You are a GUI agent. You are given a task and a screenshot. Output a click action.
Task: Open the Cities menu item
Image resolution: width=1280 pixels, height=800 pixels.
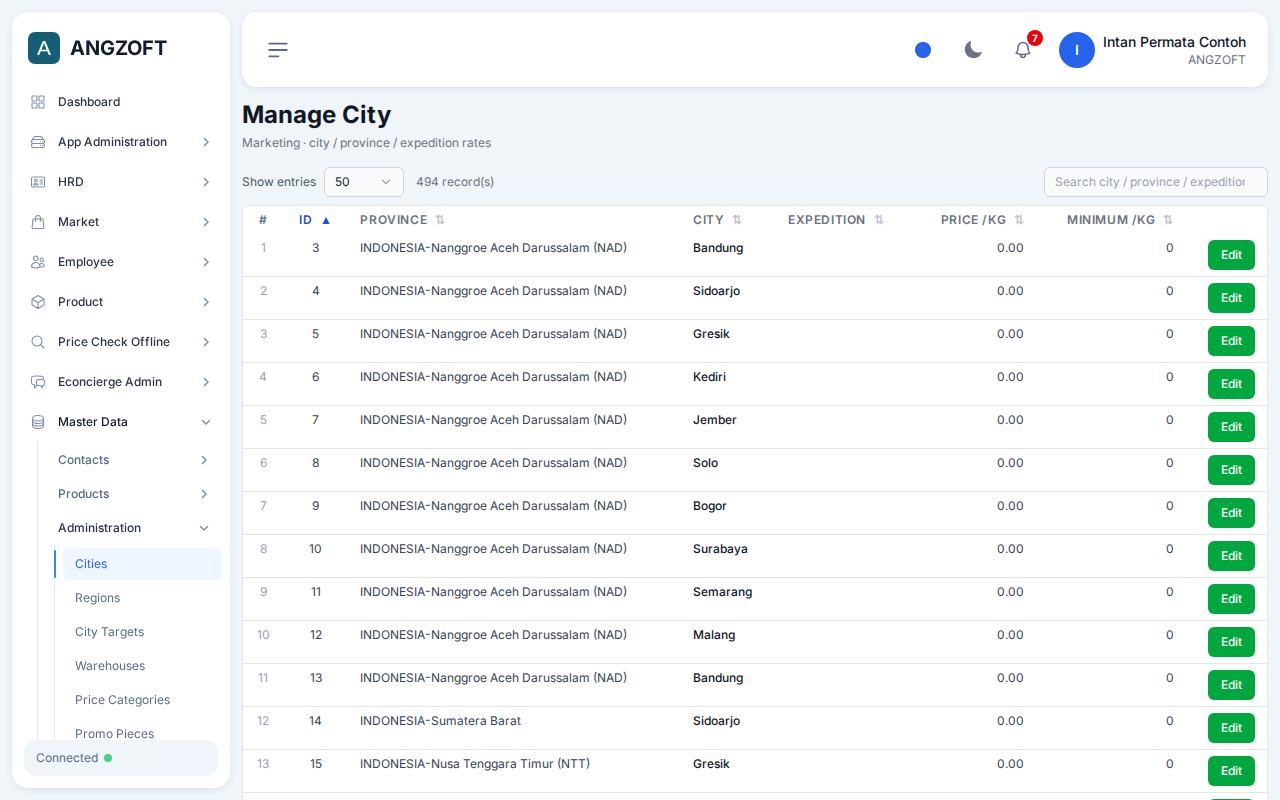(142, 564)
